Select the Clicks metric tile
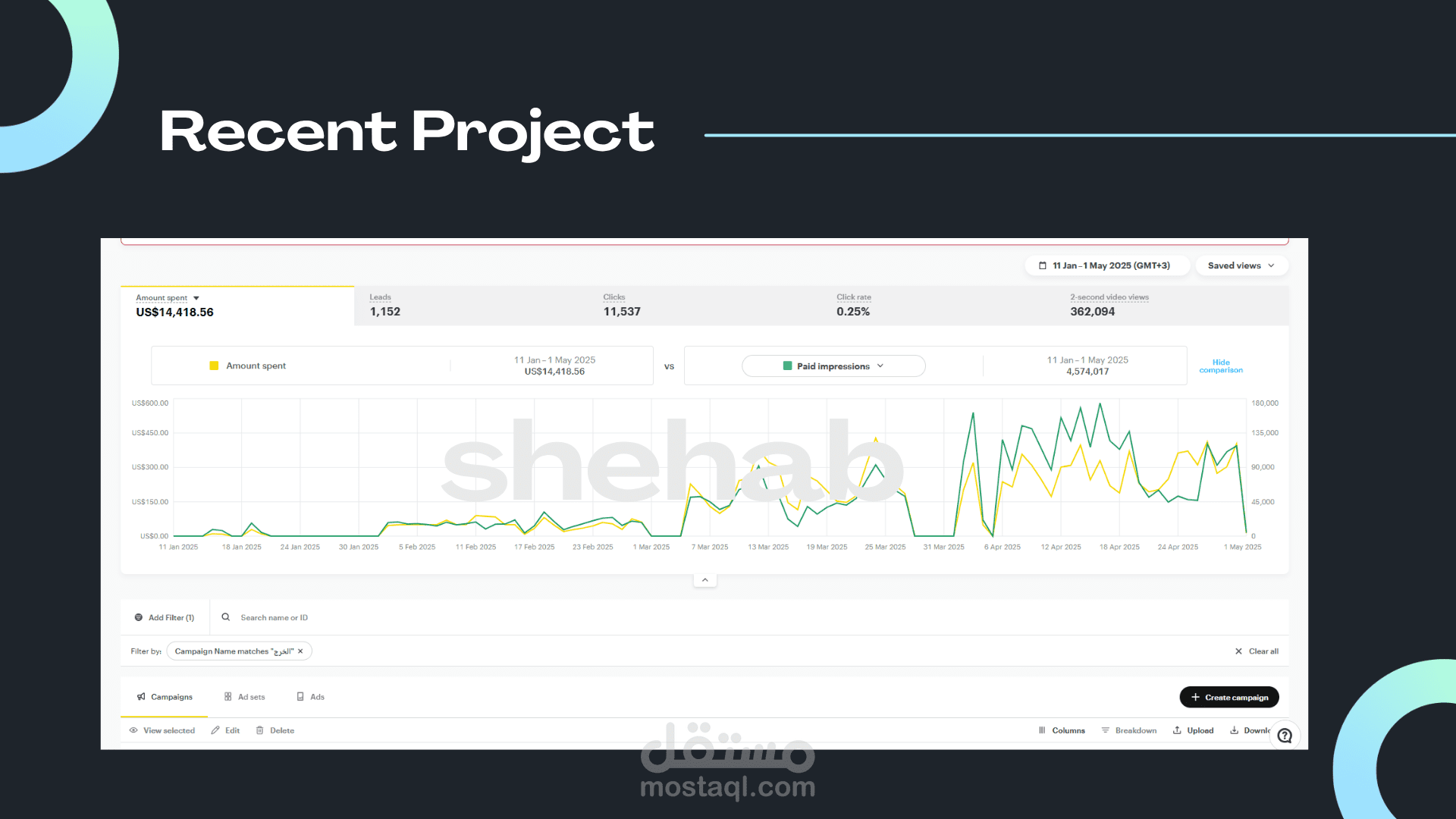The height and width of the screenshot is (819, 1456). [704, 306]
